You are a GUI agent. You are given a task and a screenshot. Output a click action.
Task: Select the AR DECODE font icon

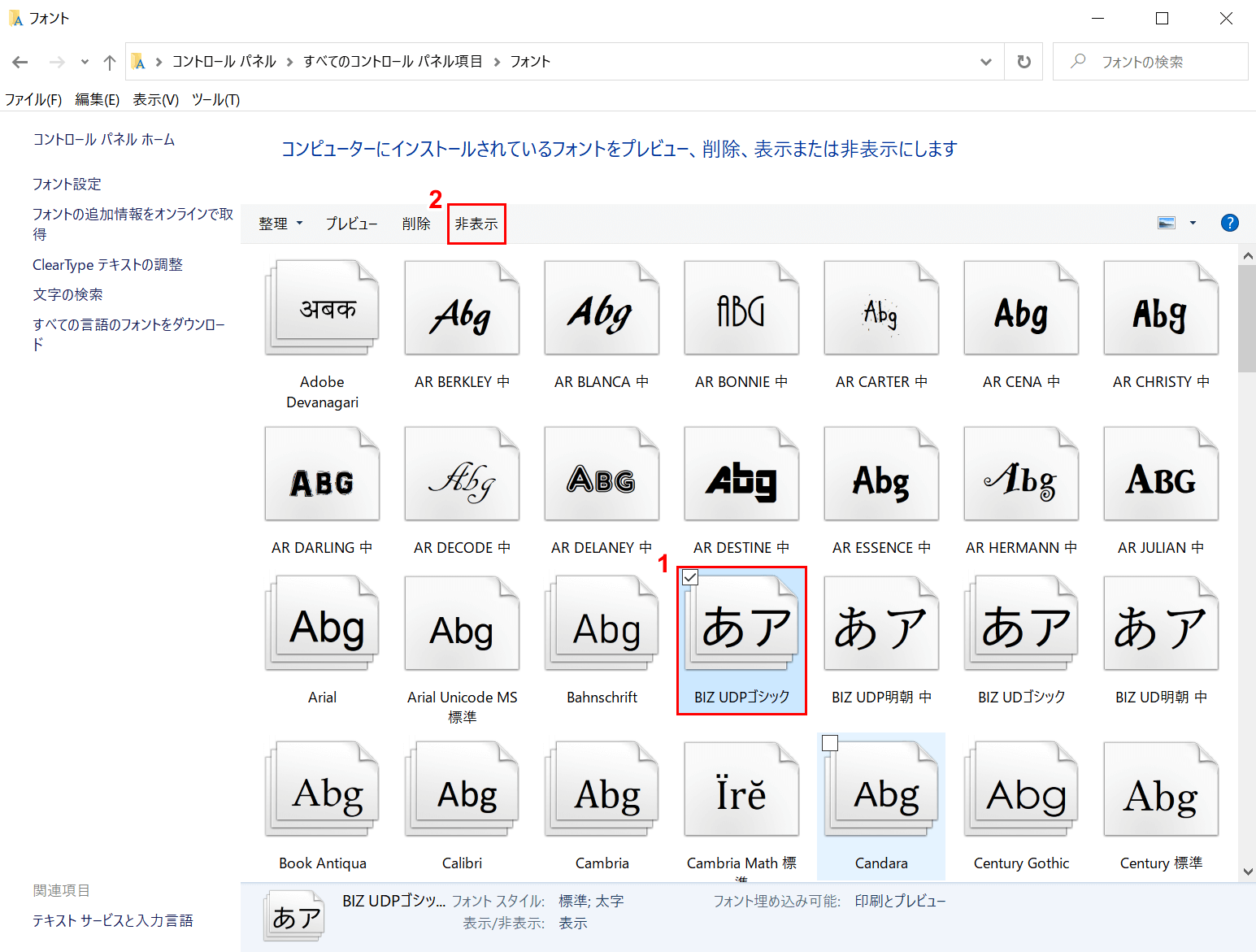tap(462, 474)
